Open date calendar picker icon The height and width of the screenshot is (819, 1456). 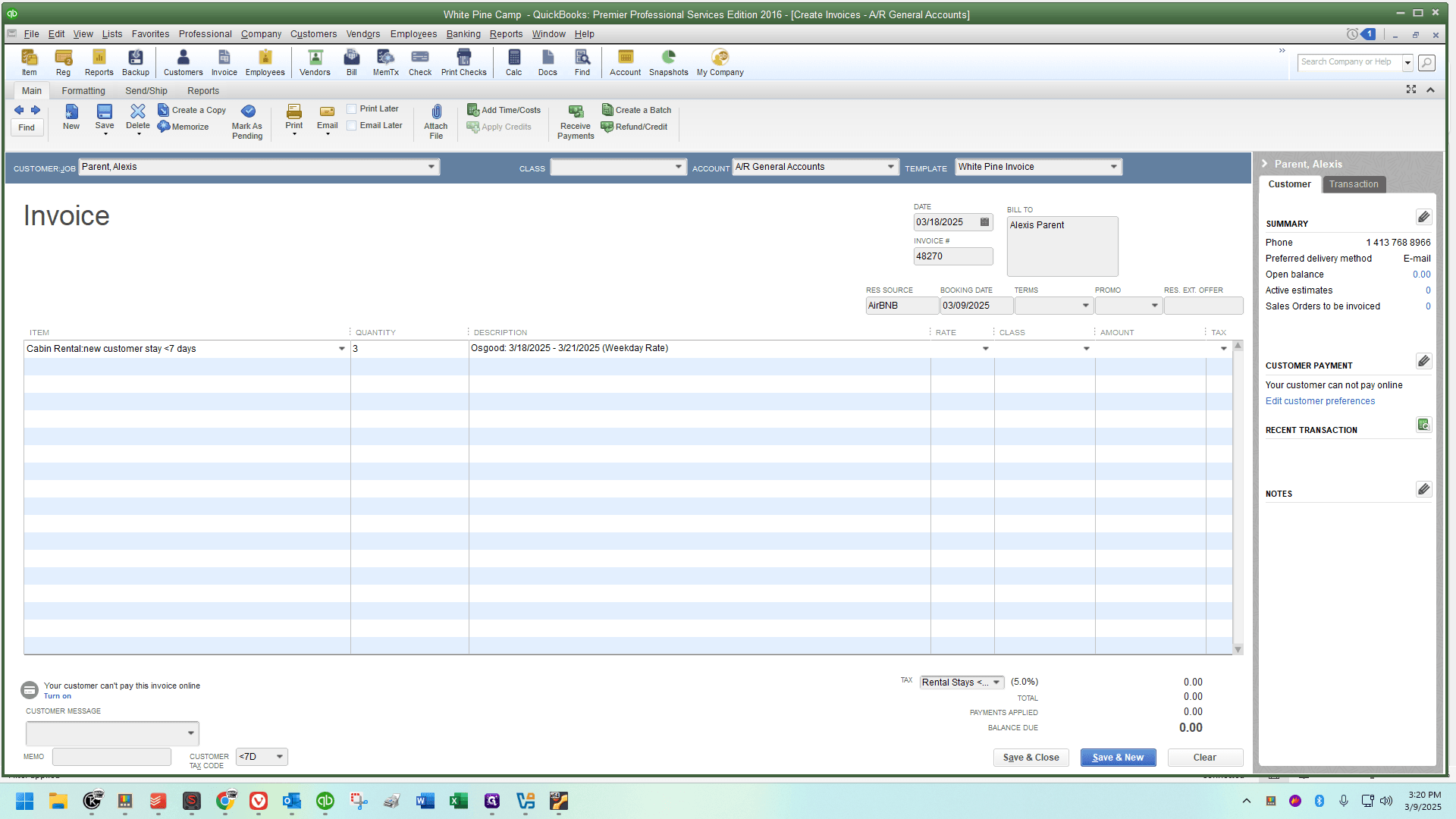click(x=984, y=222)
